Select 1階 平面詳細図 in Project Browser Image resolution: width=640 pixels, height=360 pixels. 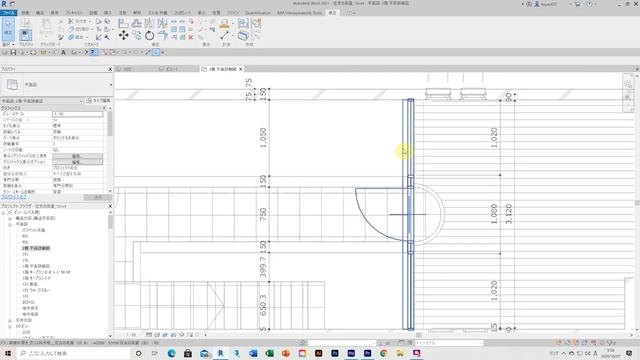click(x=36, y=266)
